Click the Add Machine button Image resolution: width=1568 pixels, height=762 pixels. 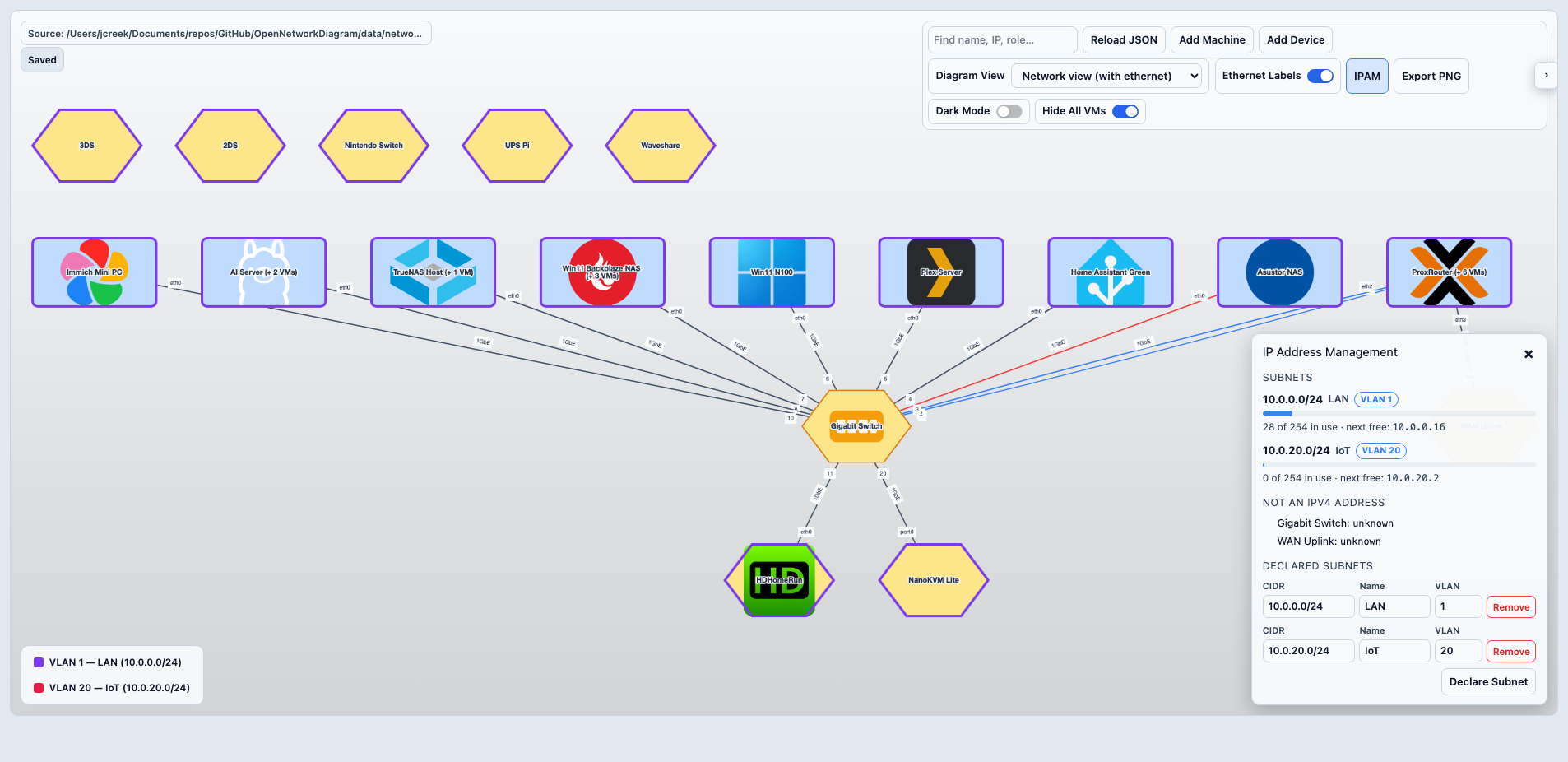tap(1212, 39)
